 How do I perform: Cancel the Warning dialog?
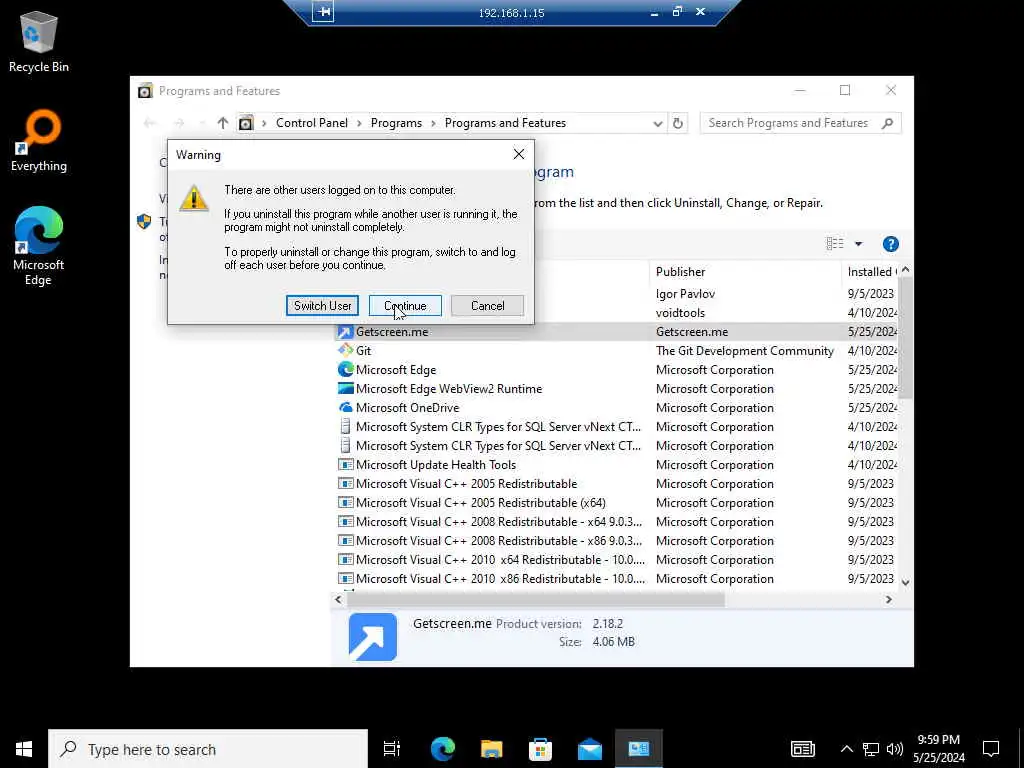[487, 306]
